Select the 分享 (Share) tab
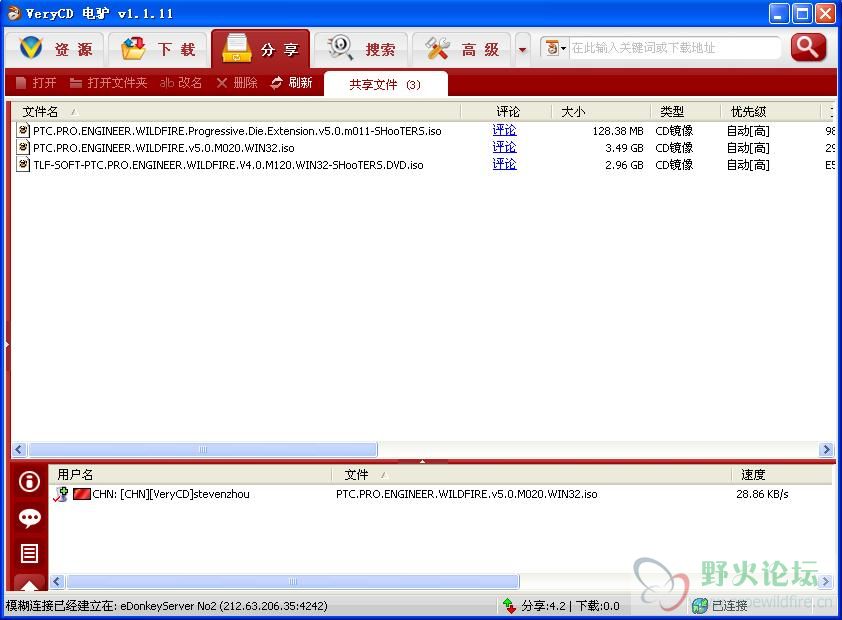 (x=260, y=49)
